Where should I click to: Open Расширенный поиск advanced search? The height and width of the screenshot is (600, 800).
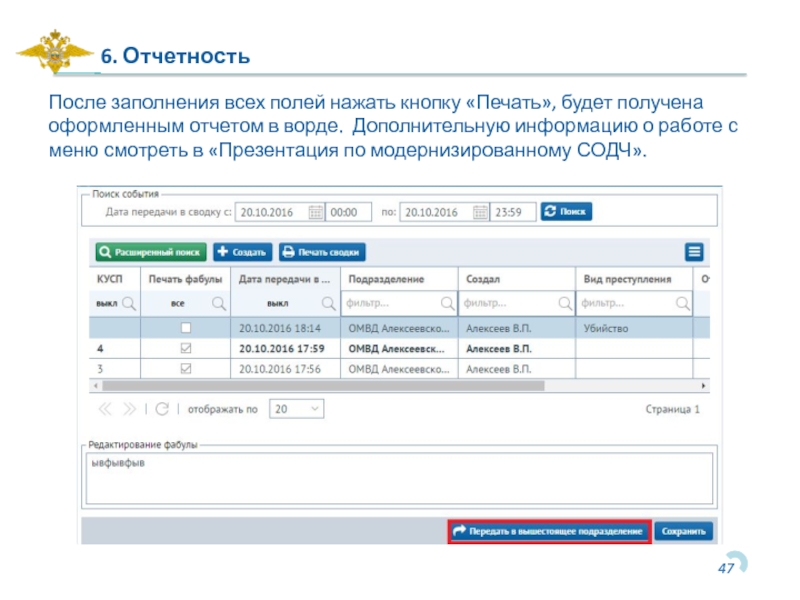[151, 252]
